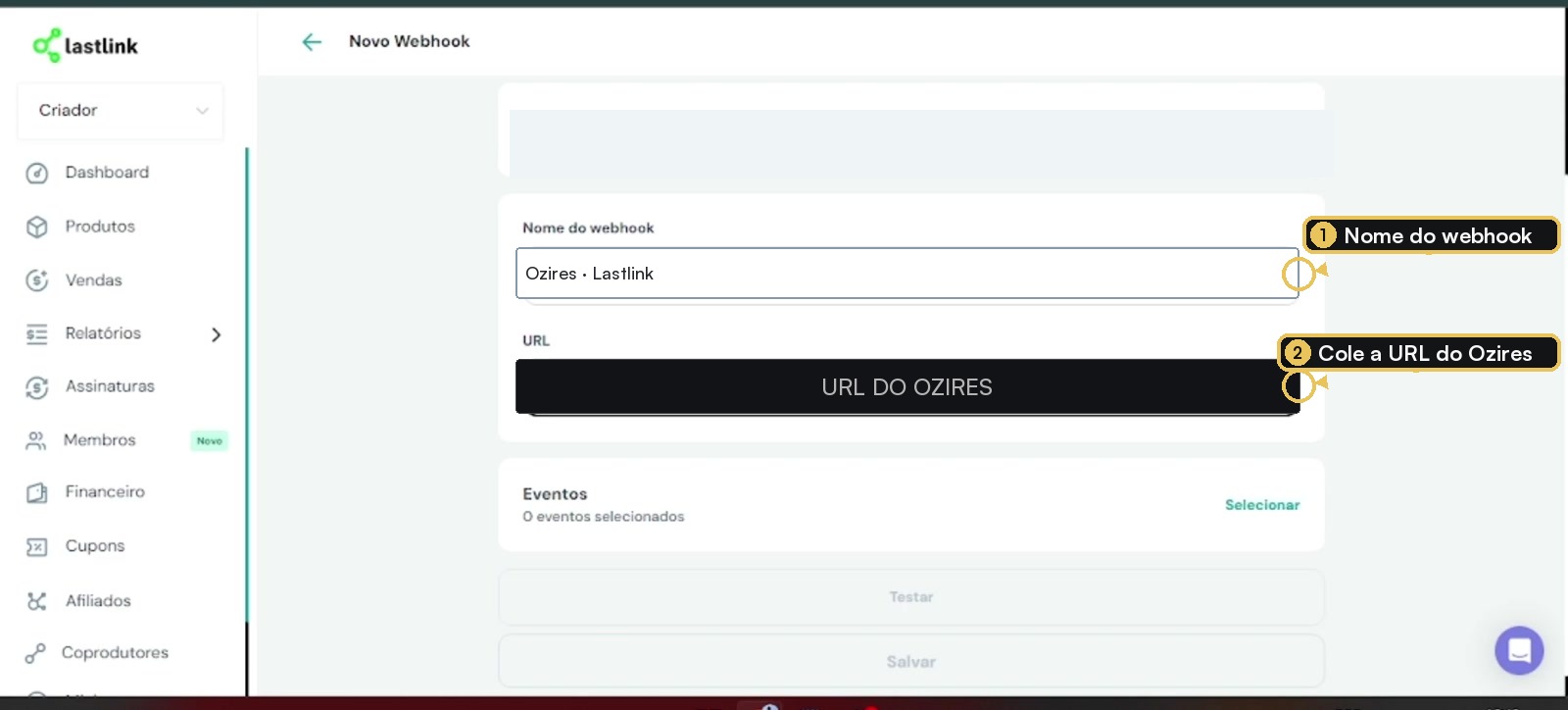Open Coprodutores menu item

[x=115, y=652]
